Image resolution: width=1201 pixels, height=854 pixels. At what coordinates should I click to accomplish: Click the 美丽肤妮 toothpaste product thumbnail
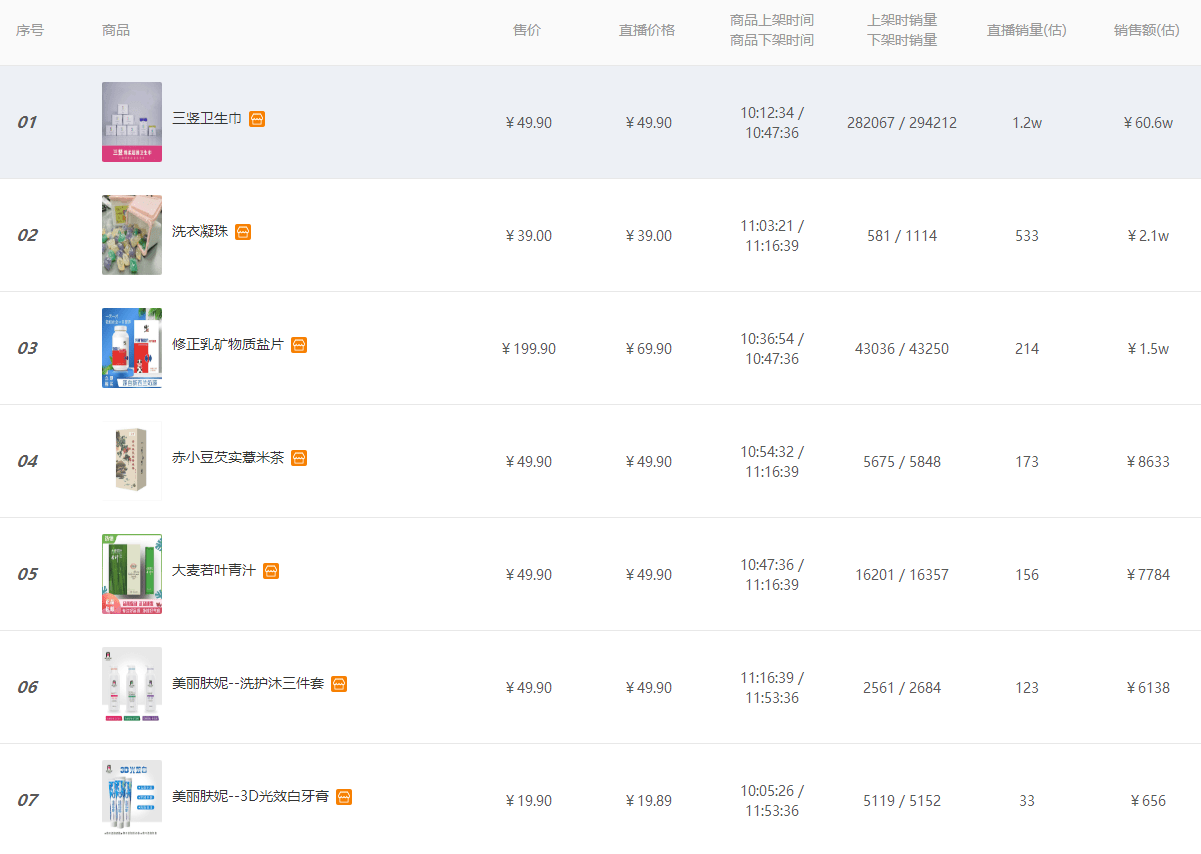click(x=132, y=800)
